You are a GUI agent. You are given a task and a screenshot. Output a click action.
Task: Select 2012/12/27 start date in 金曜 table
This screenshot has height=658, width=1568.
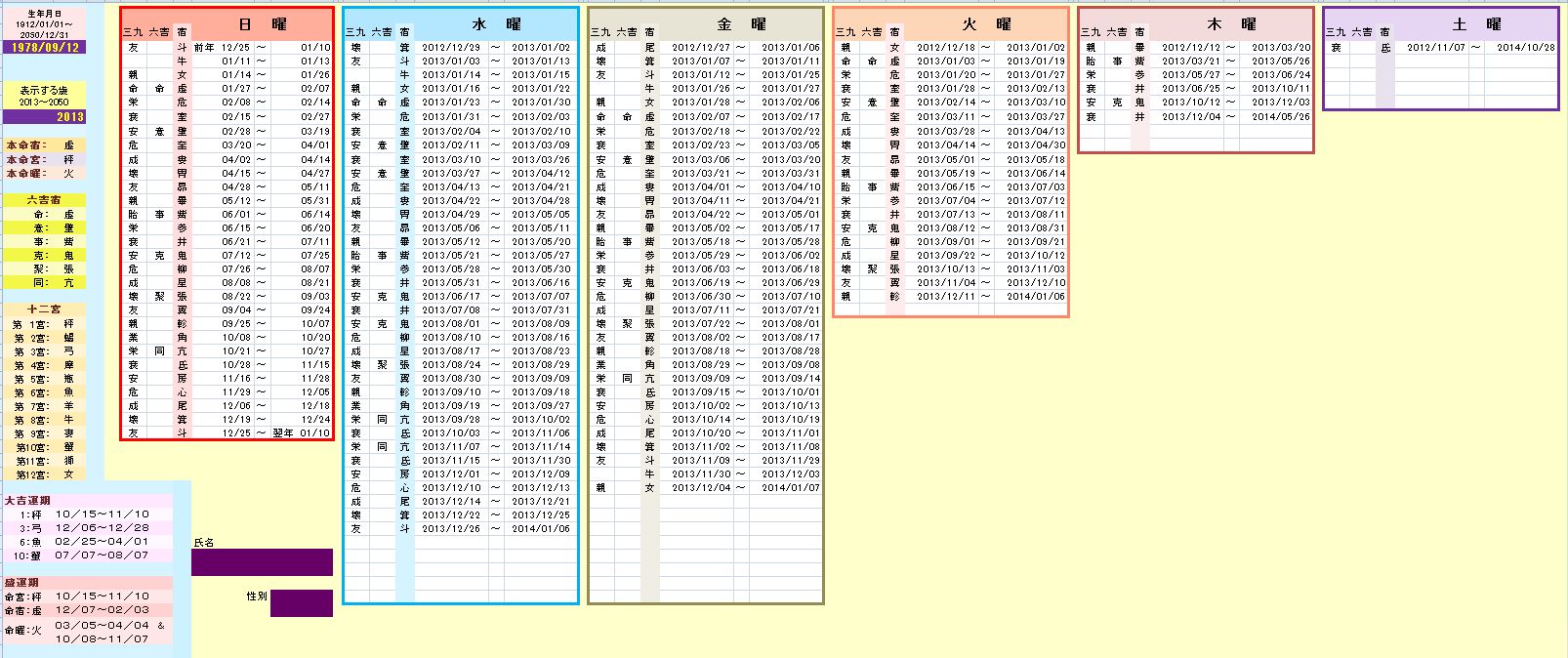pos(700,47)
